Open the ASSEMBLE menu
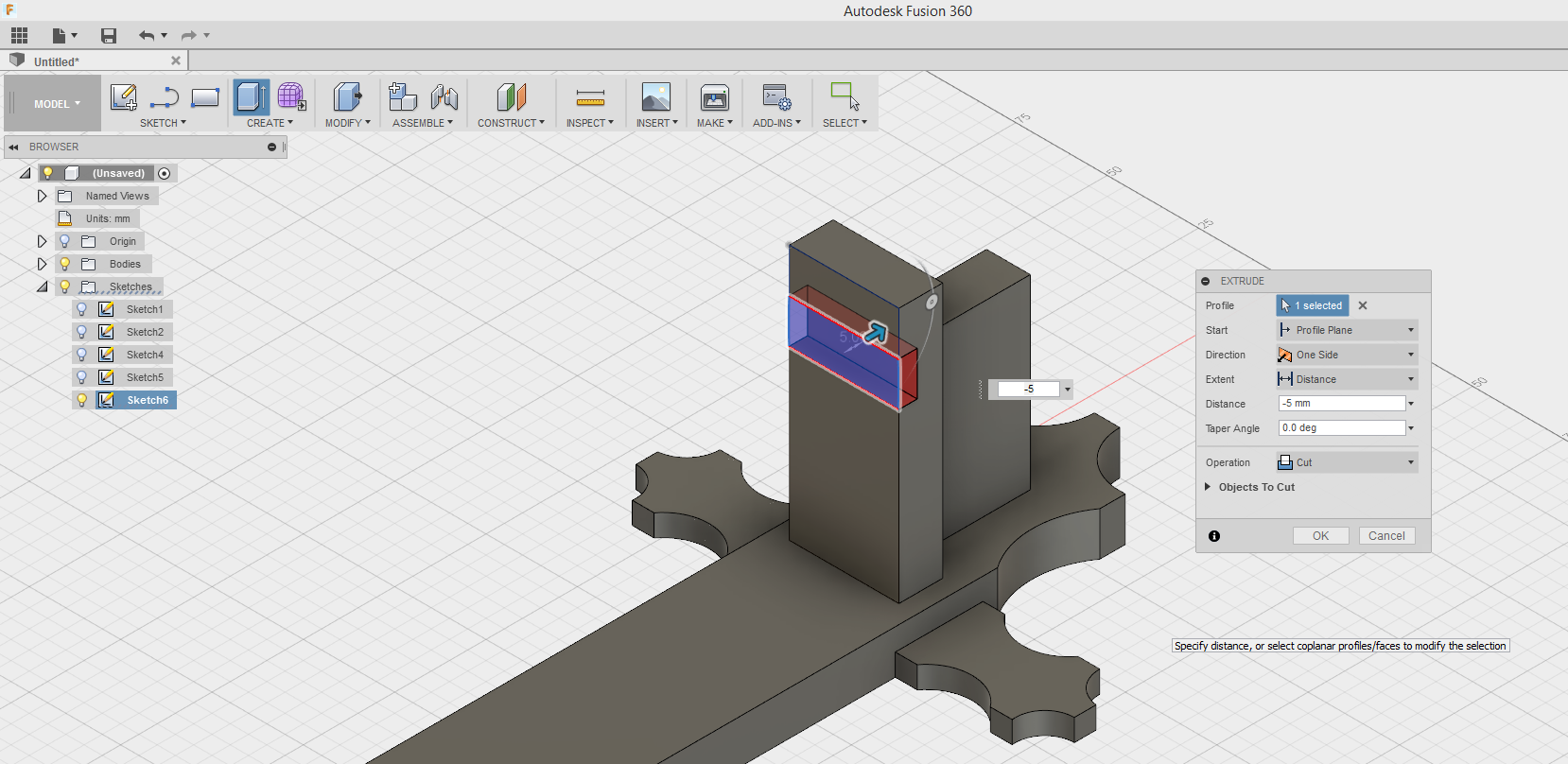 [x=423, y=123]
